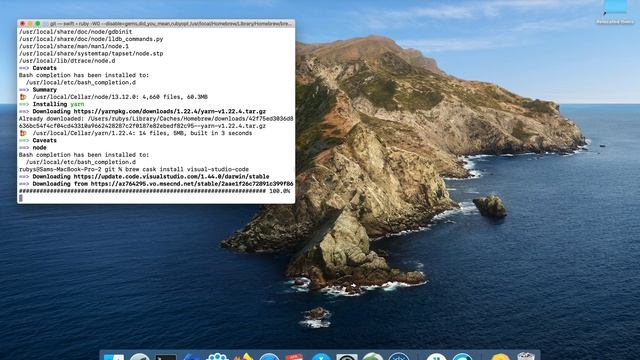Click the 'Summary' heading in Terminal output
The image size is (640, 360).
click(44, 90)
